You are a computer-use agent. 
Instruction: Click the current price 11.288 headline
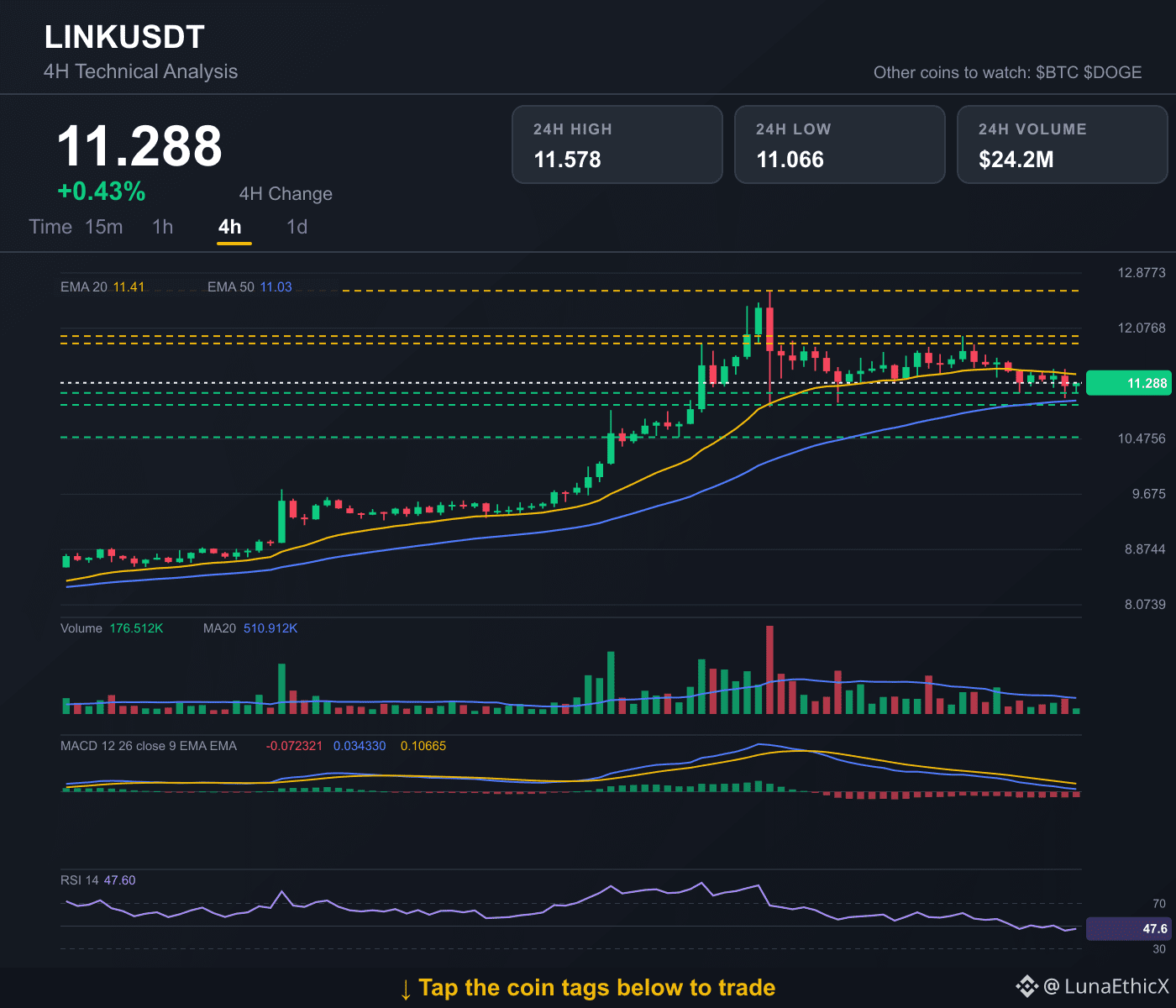pyautogui.click(x=139, y=146)
